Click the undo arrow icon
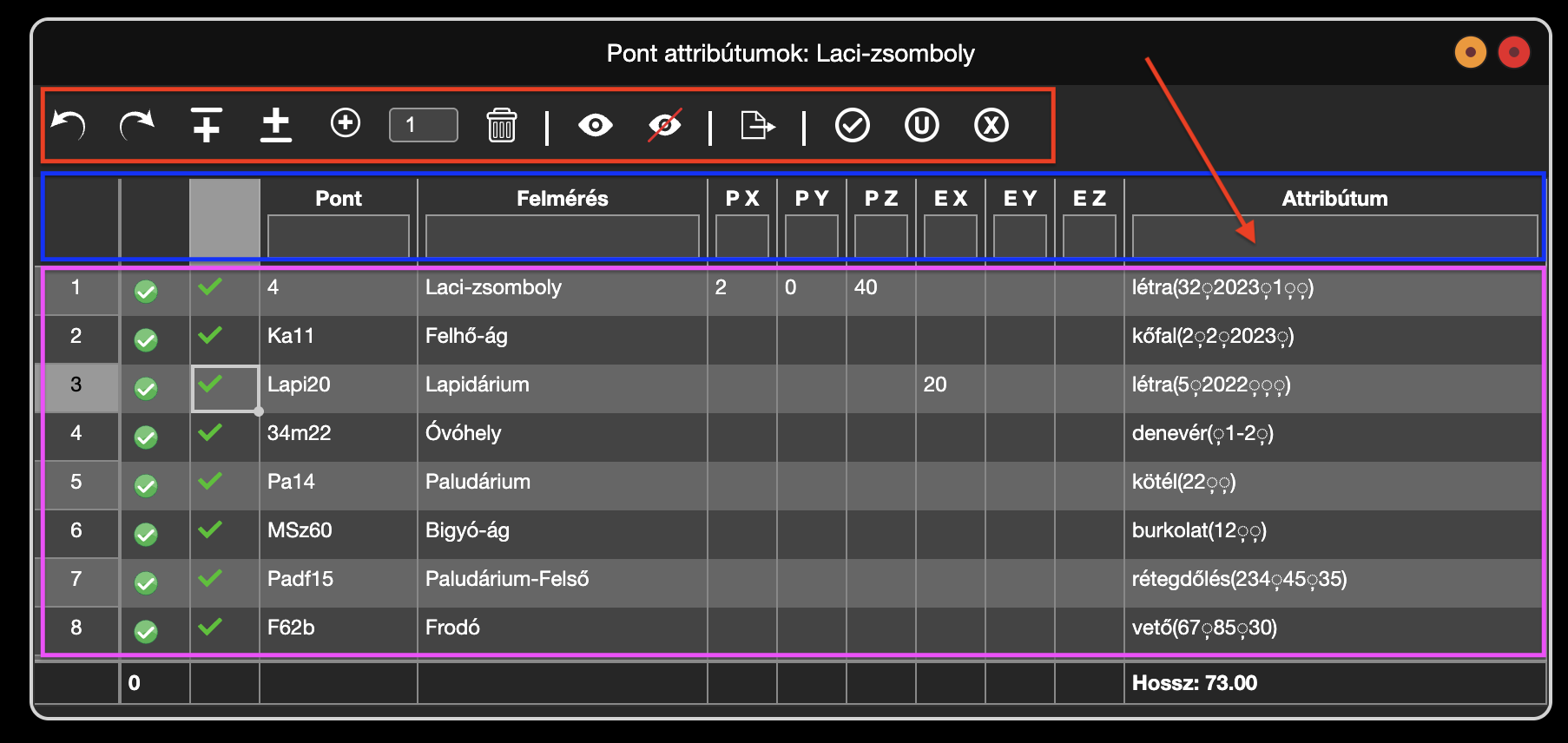The image size is (1568, 743). coord(68,125)
